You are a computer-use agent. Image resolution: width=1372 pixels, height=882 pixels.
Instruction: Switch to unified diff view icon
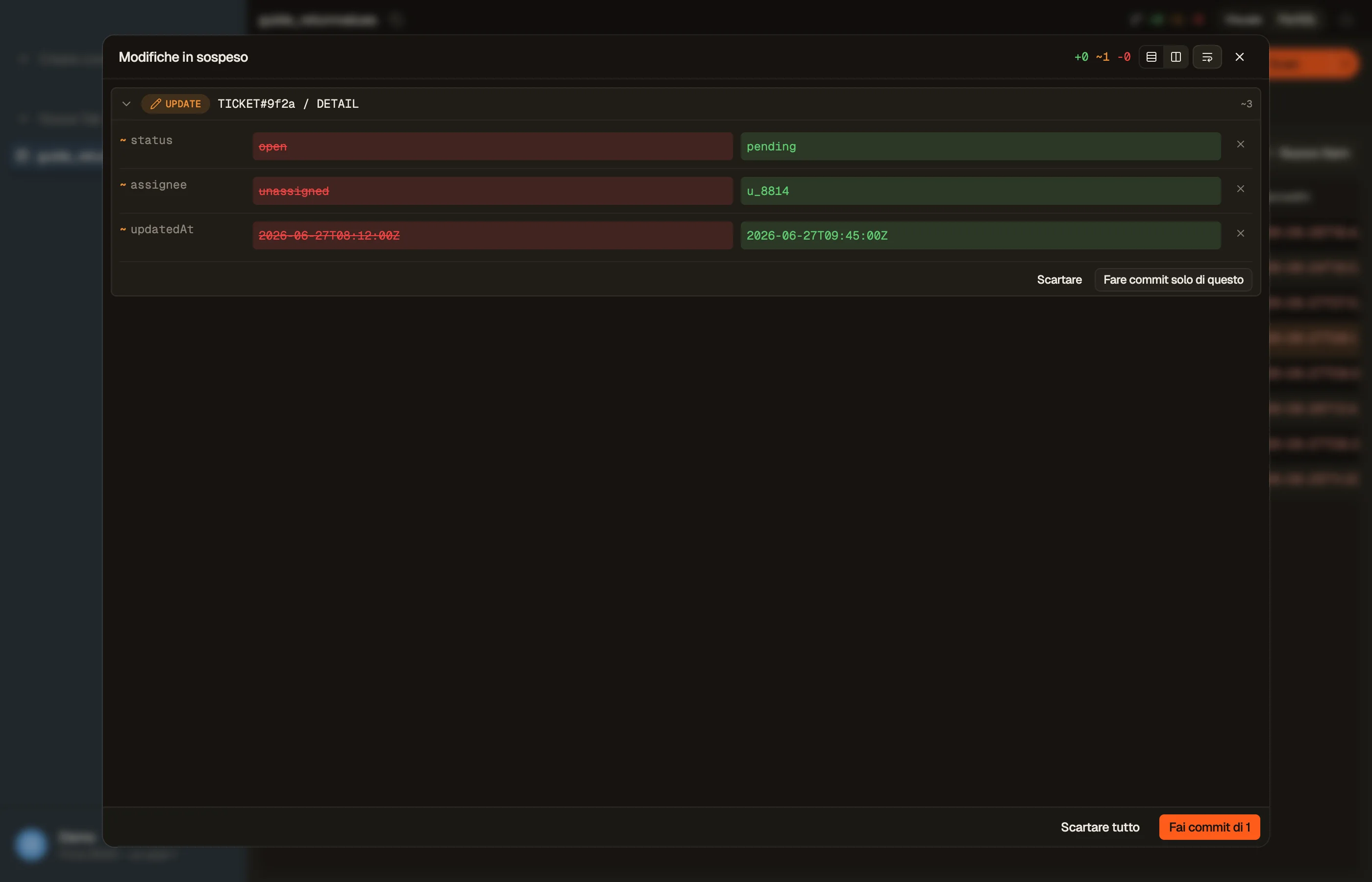[x=1151, y=57]
